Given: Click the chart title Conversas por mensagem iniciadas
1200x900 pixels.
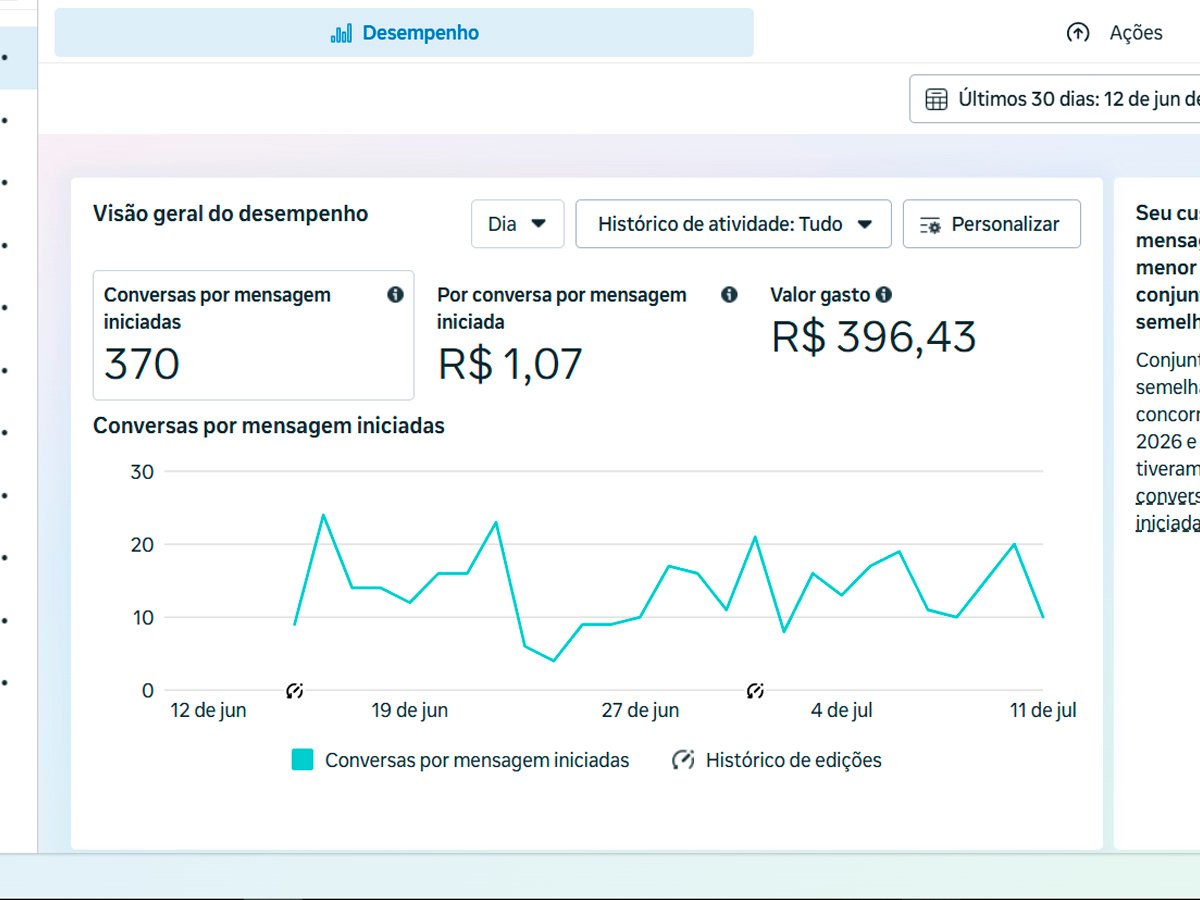Looking at the screenshot, I should pos(269,426).
